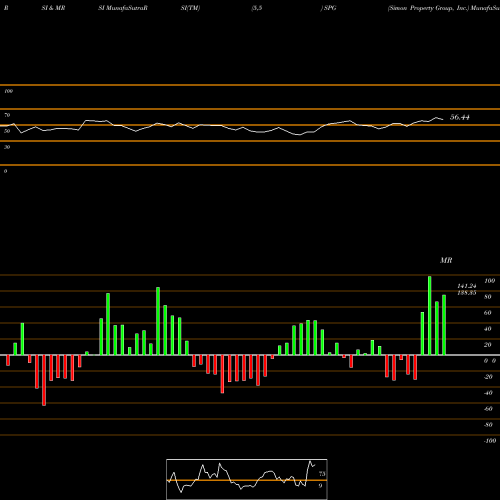Click the 100 label on left RSI axis
The width and height of the screenshot is (500, 500).
click(x=8, y=91)
